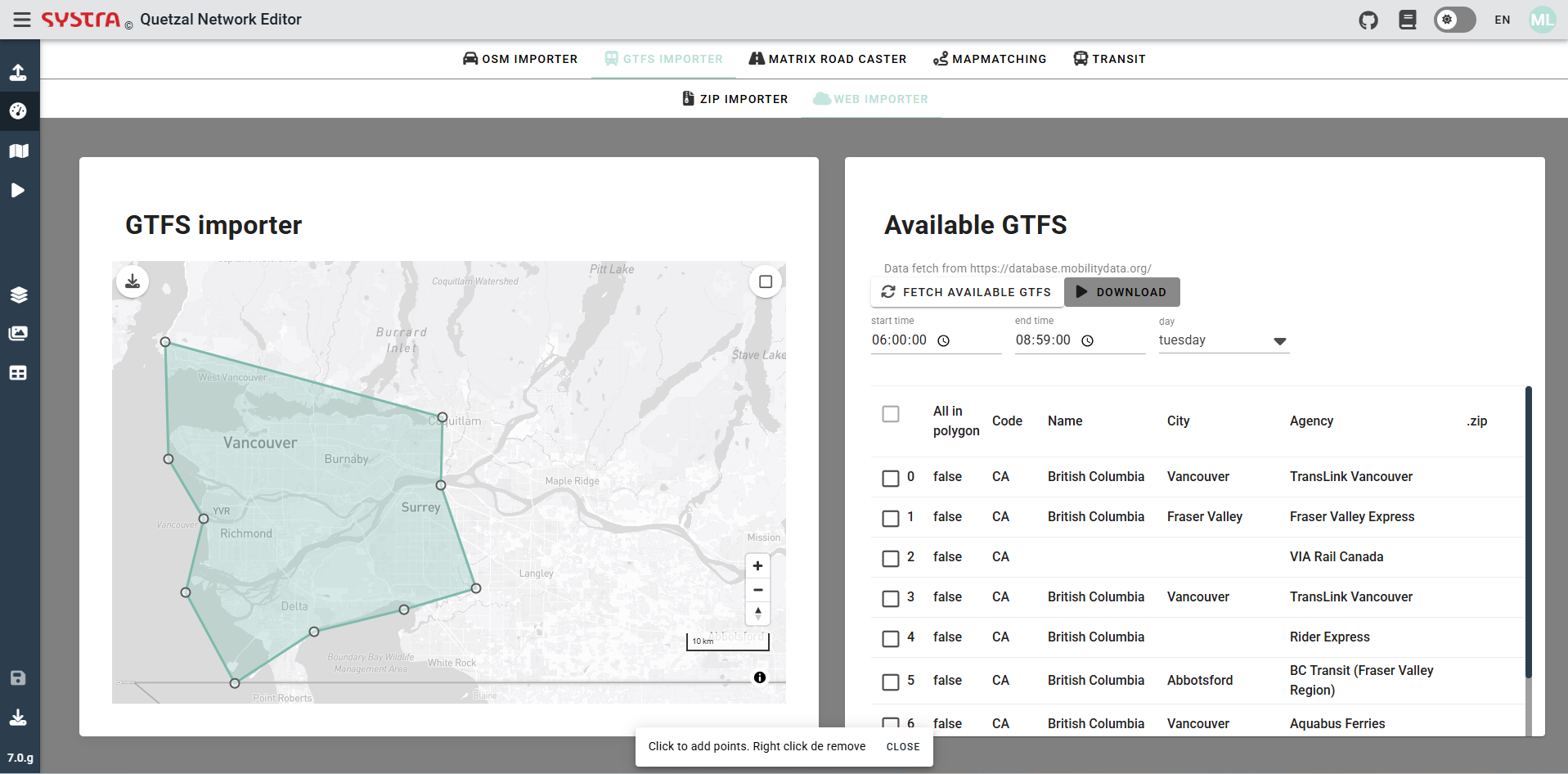Viewport: 1568px width, 774px height.
Task: Tick the select-all header checkbox
Action: pos(891,414)
